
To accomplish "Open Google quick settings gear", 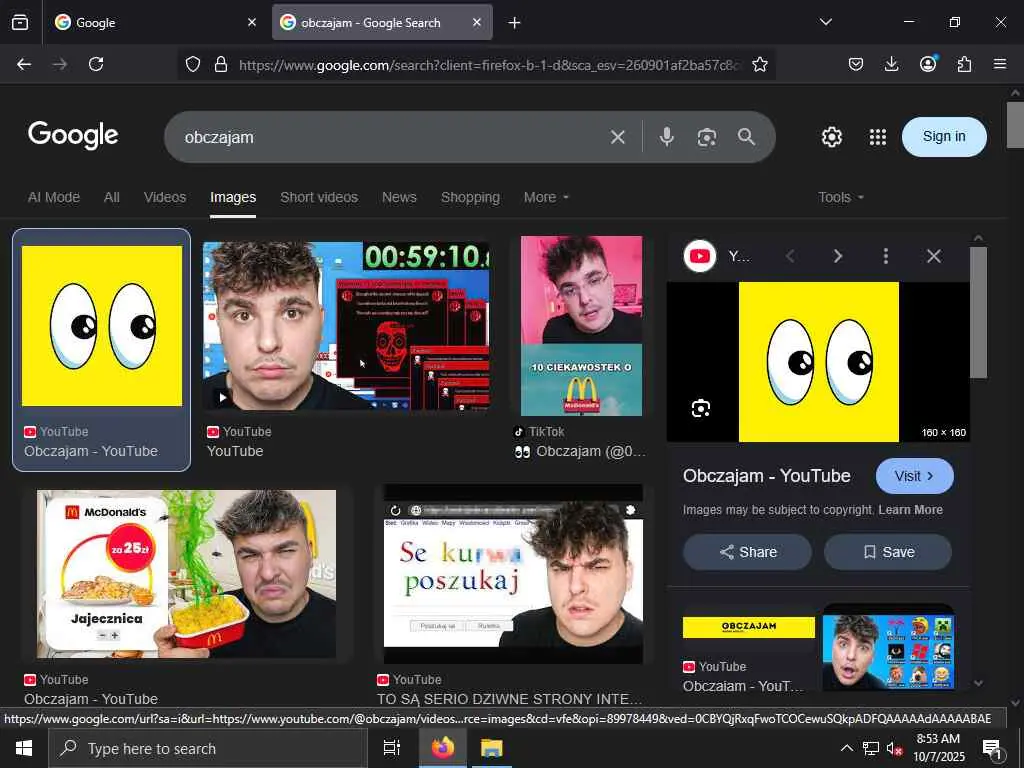I will 831,137.
